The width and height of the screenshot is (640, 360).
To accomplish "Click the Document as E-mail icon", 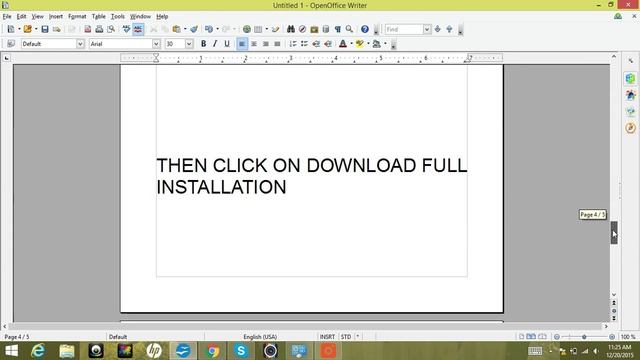I will [x=57, y=29].
